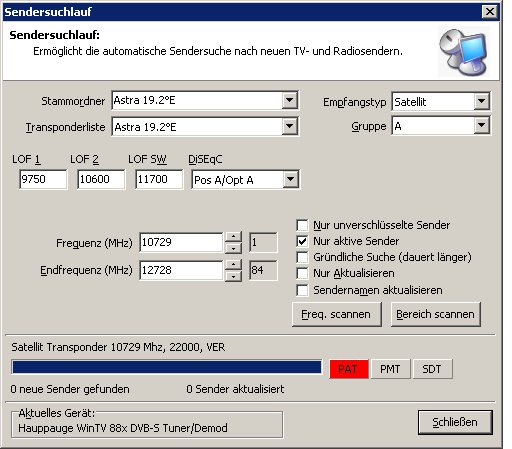Enable Gründliche Suche checkbox
Screen dimensions: 512x449
point(302,257)
